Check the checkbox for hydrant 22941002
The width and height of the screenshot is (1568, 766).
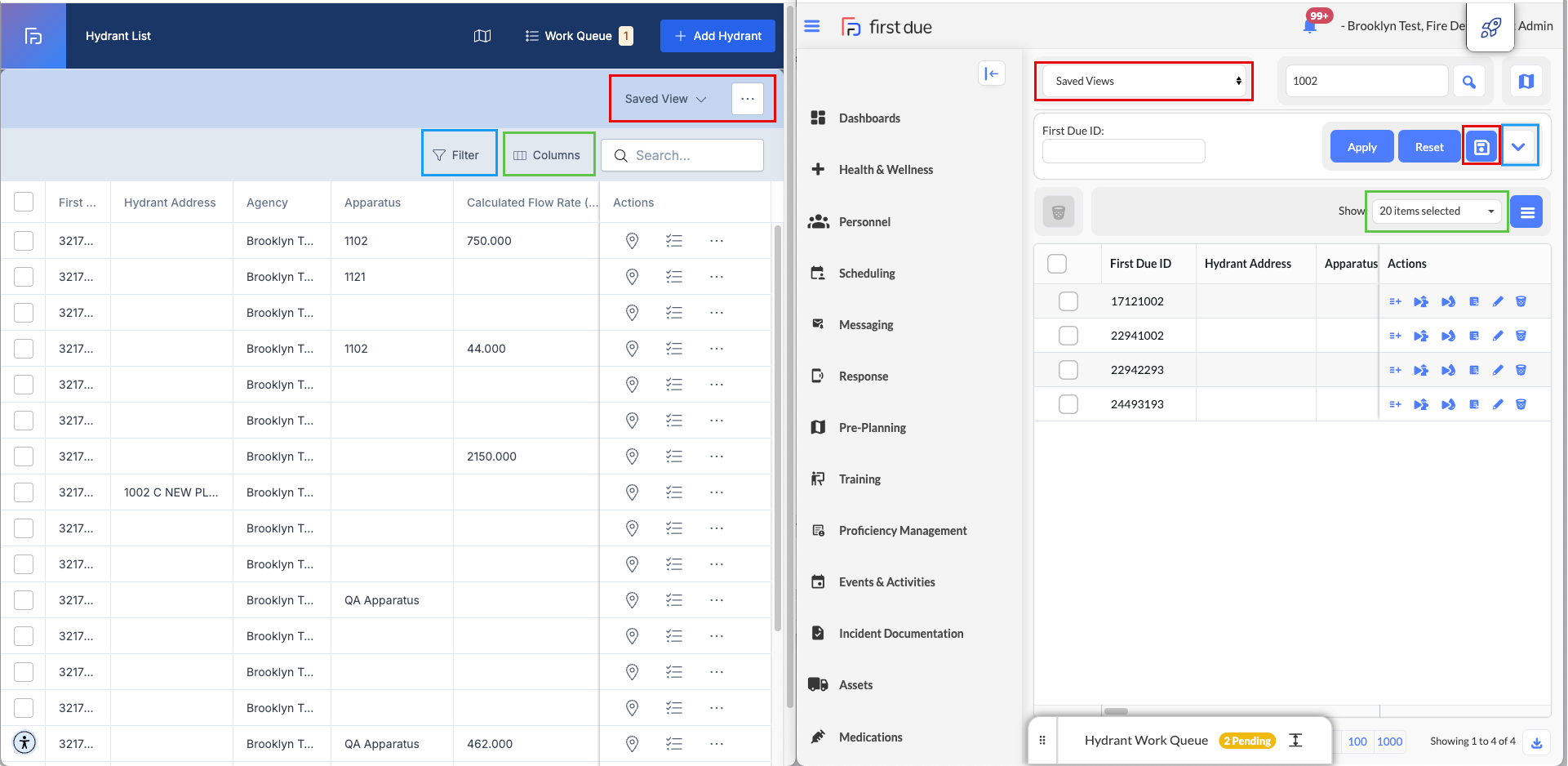coord(1068,336)
